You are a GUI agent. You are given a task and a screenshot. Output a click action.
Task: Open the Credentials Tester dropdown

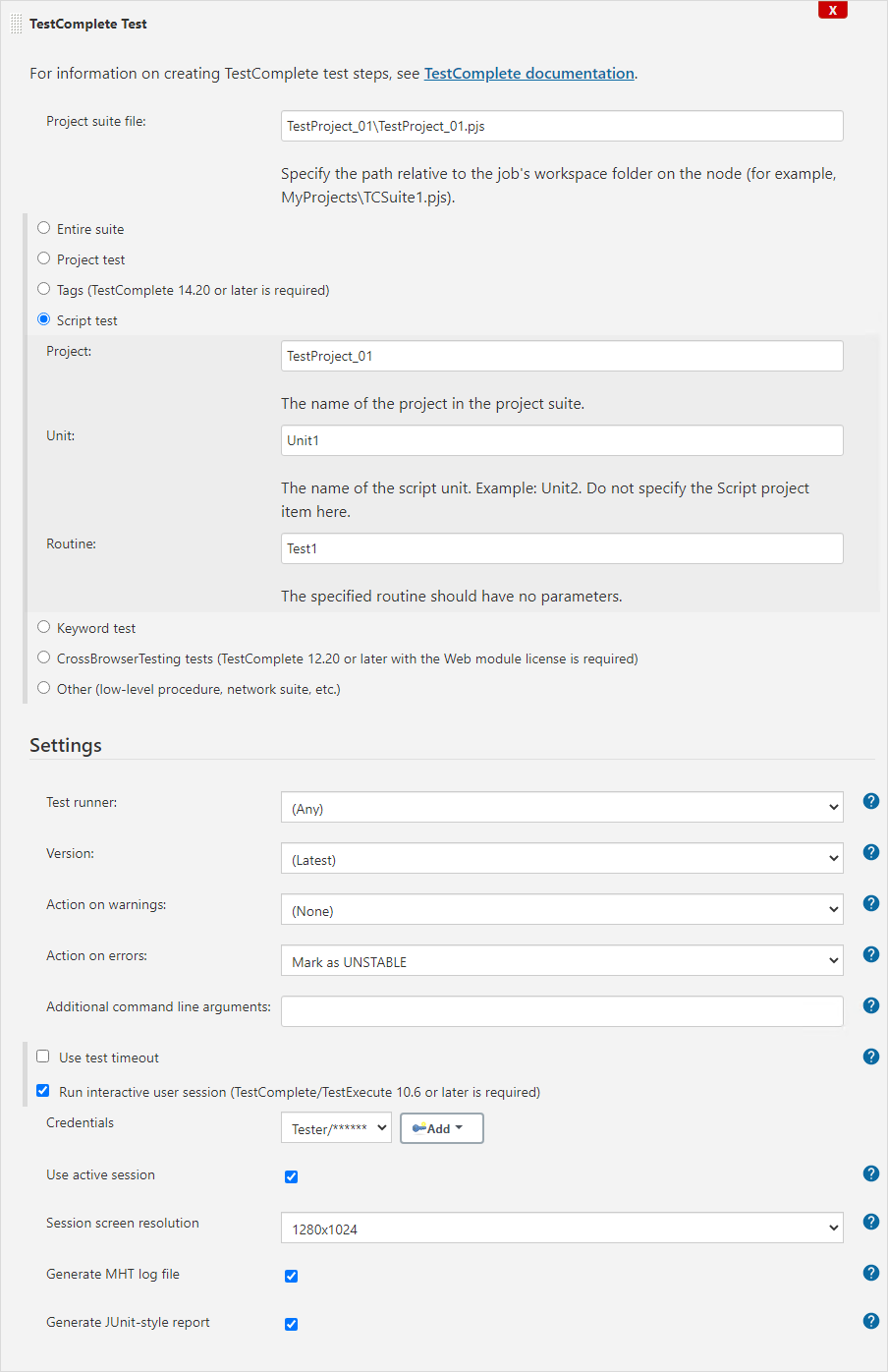(336, 1128)
